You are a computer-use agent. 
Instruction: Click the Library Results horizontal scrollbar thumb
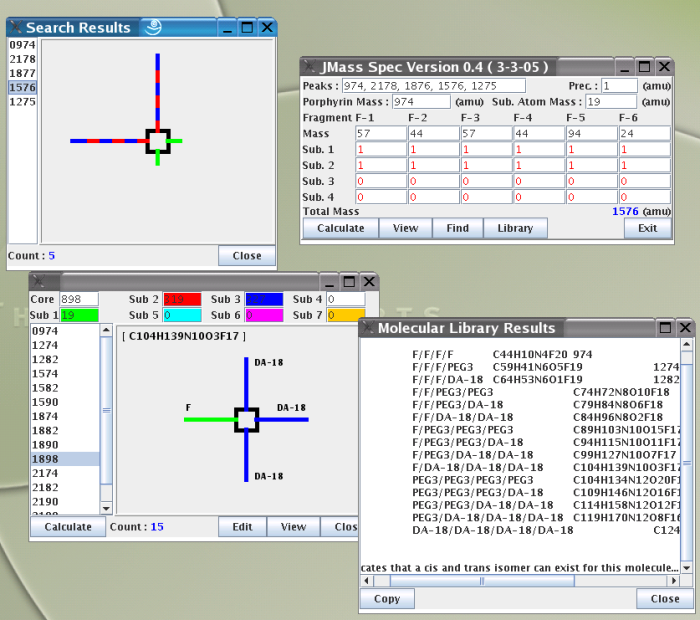(x=482, y=581)
